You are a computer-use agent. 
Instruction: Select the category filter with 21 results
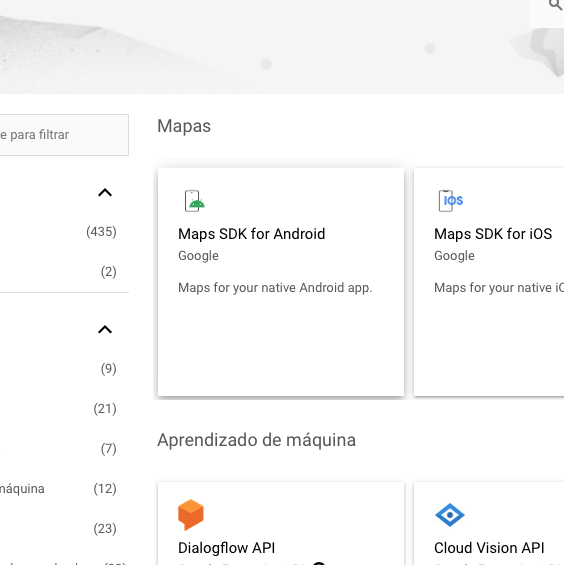pyautogui.click(x=61, y=409)
